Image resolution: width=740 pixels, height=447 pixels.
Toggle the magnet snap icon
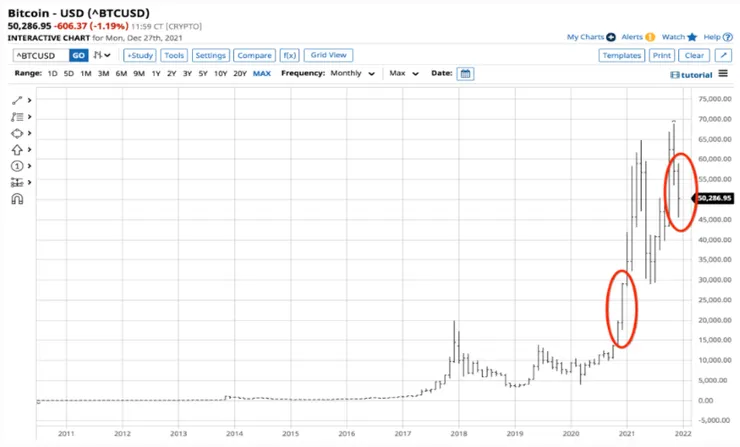17,199
